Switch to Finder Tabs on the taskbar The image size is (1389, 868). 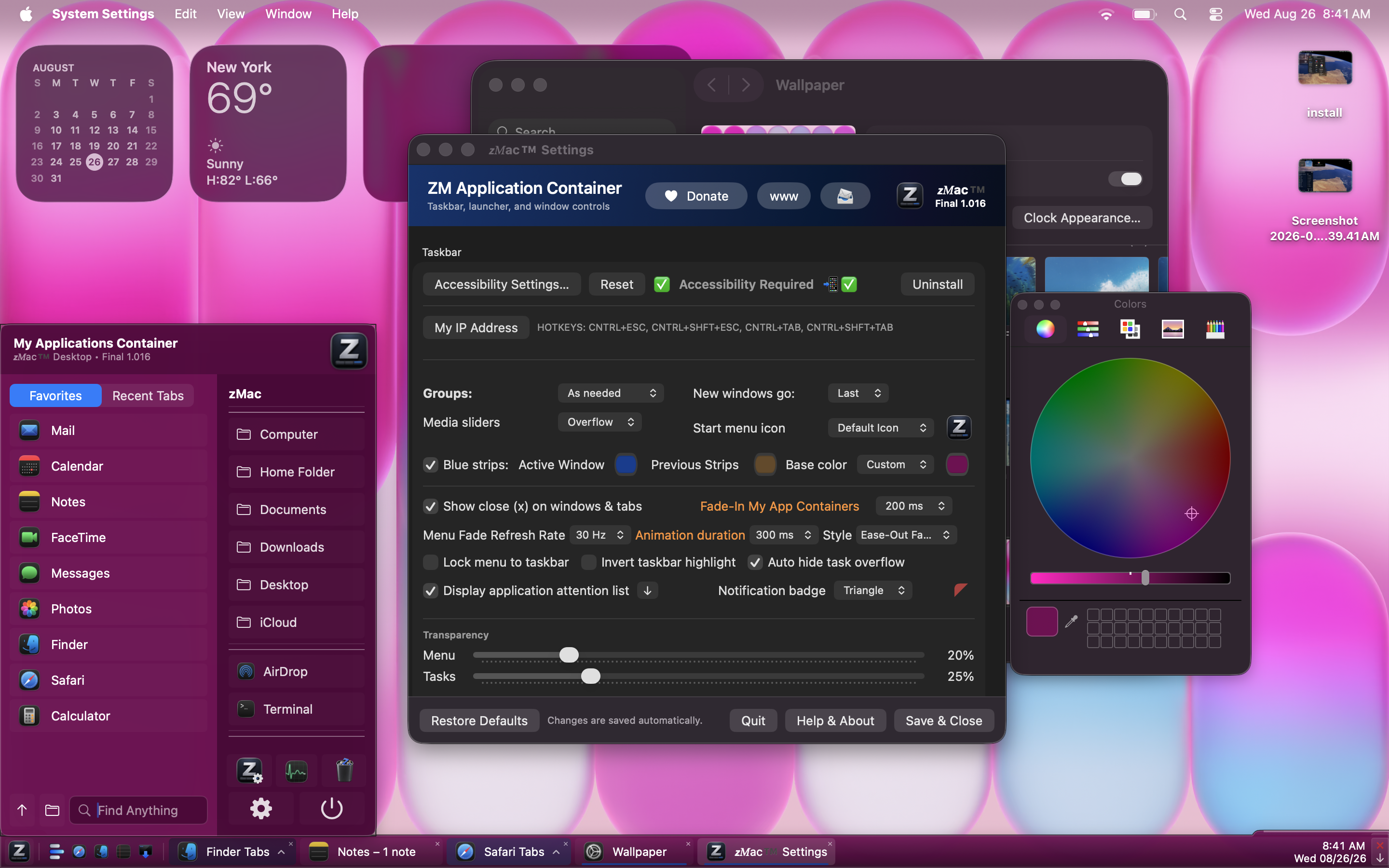click(x=232, y=851)
